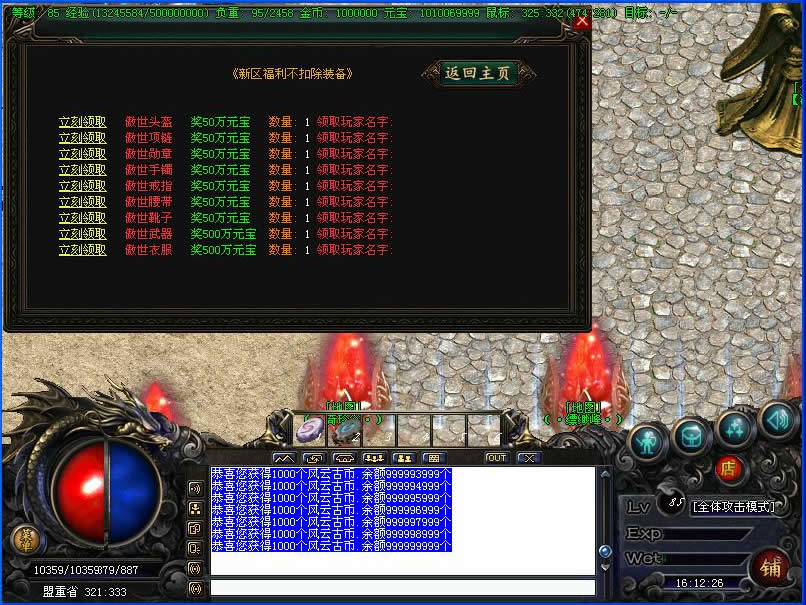Screen dimensions: 806x605
Task: Open the red 店 shop orb
Action: click(x=728, y=468)
